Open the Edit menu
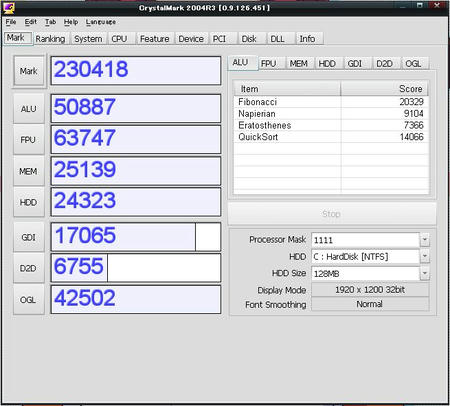The height and width of the screenshot is (406, 450). point(31,22)
